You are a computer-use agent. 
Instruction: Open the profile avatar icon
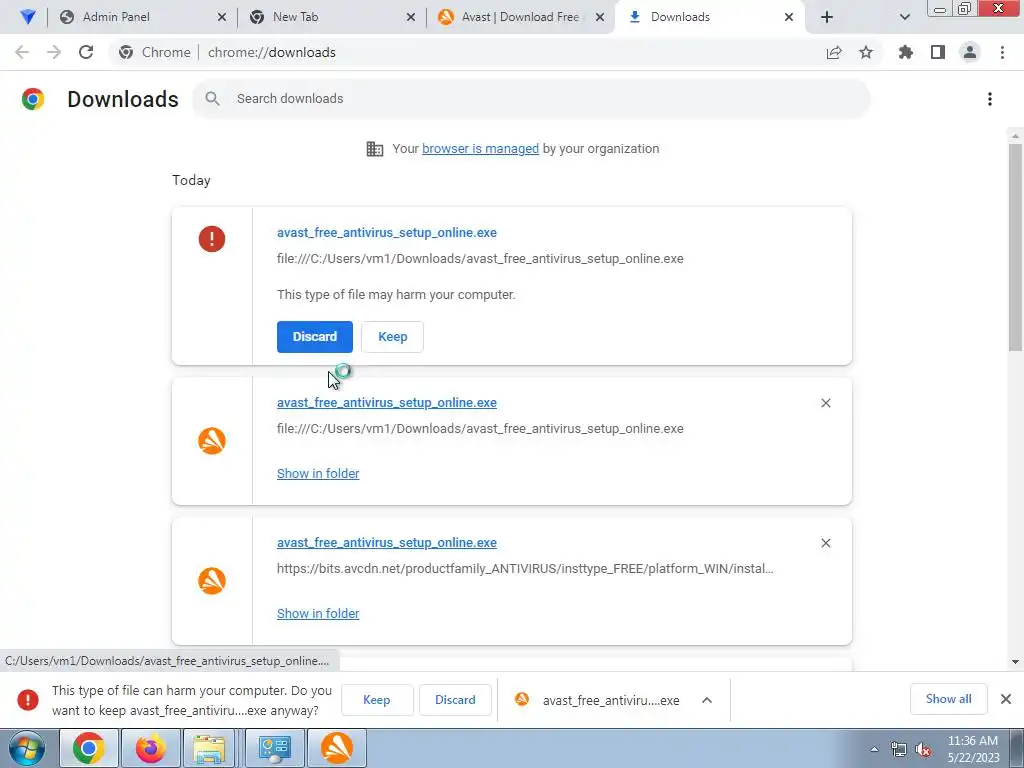(970, 52)
